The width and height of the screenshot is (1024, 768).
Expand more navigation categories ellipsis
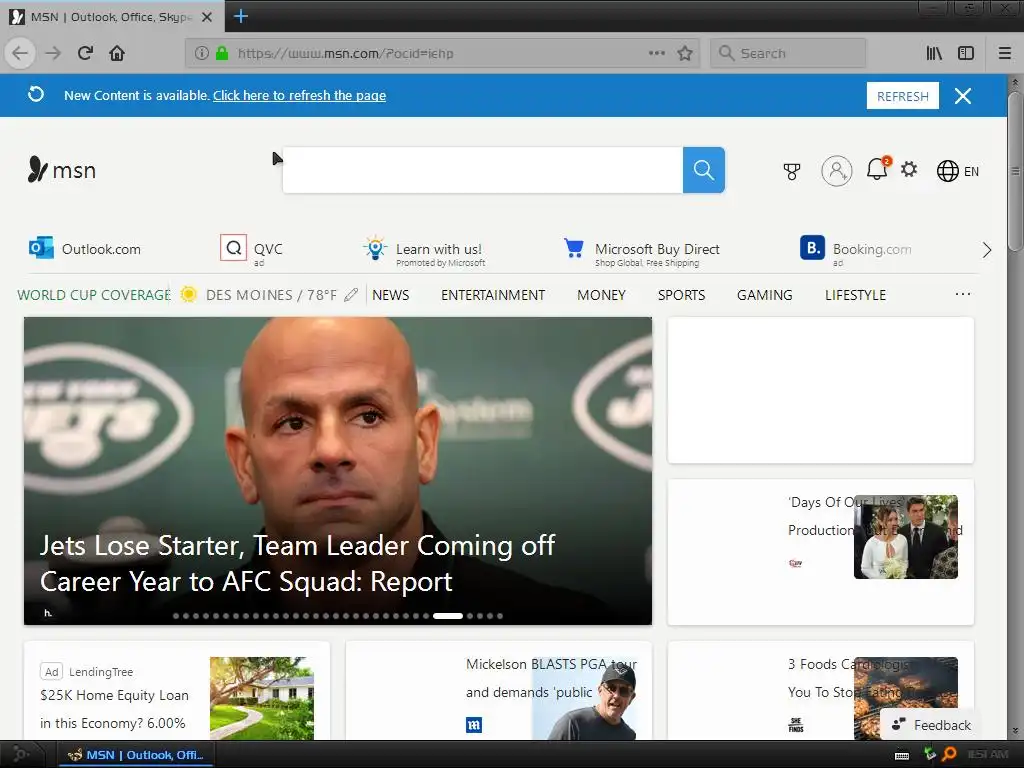coord(963,295)
